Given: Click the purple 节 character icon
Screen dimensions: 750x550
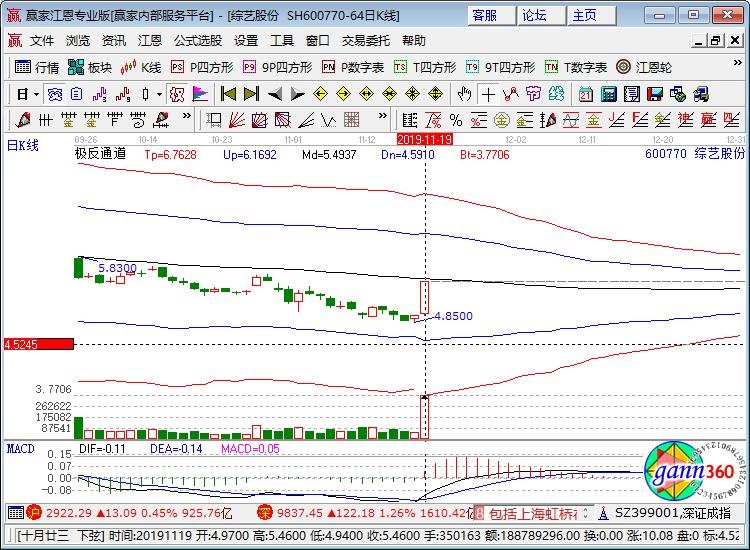Looking at the screenshot, I should click(x=534, y=94).
